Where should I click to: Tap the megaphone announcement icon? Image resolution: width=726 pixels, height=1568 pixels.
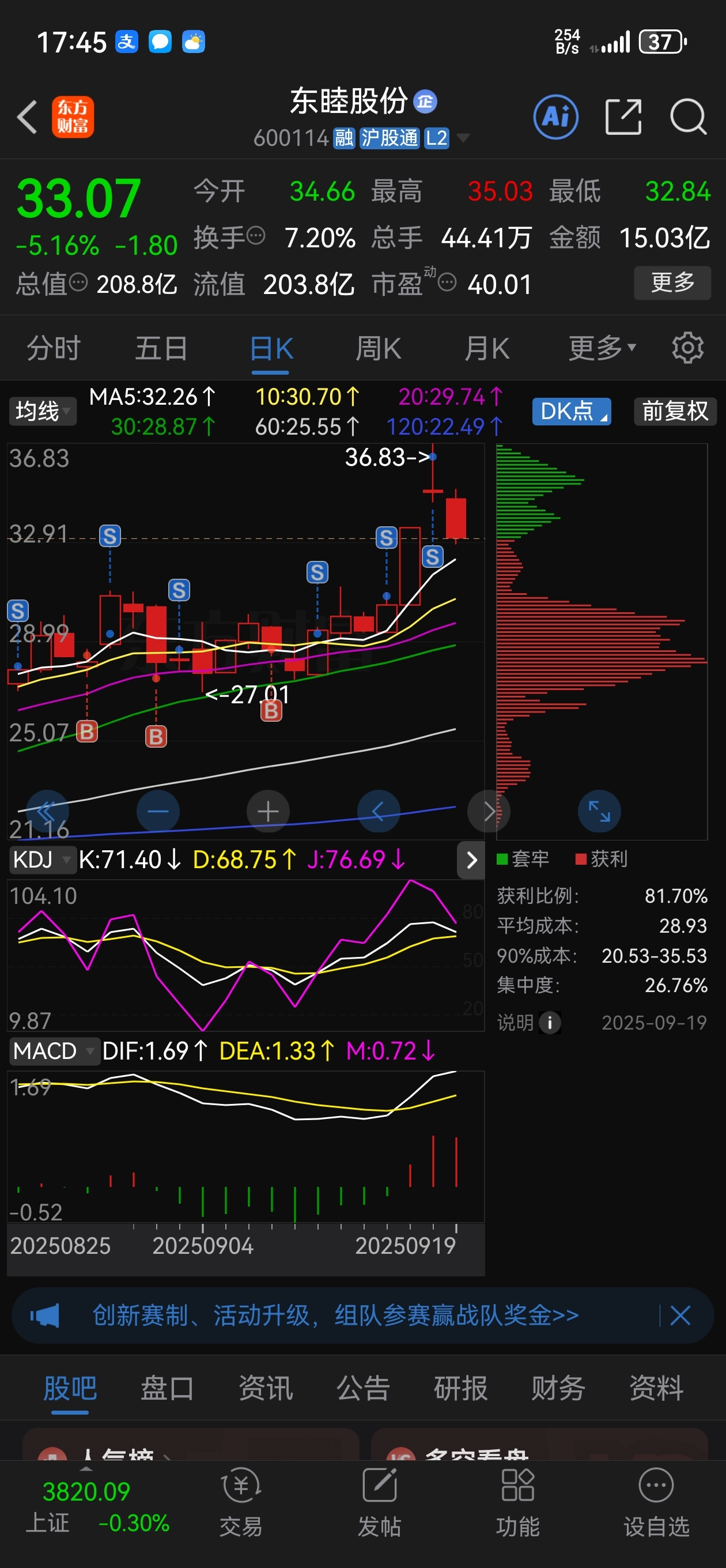pyautogui.click(x=45, y=1316)
